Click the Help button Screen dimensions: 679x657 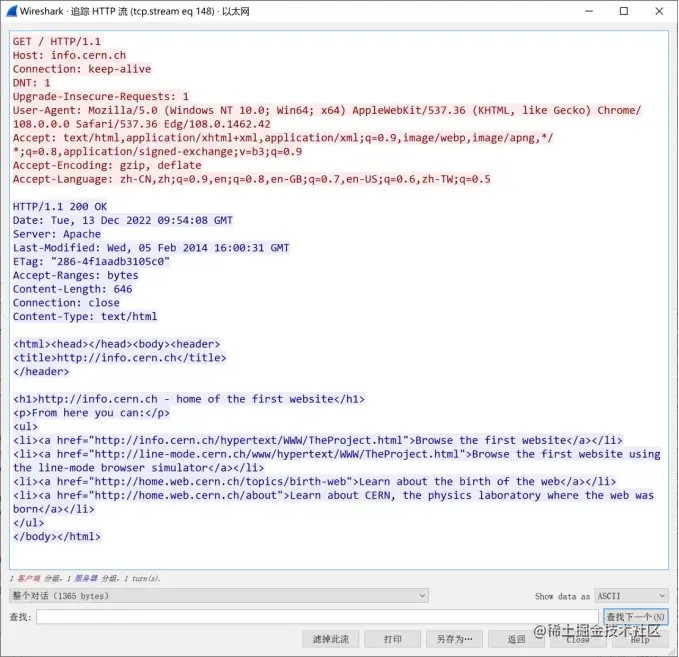point(640,639)
